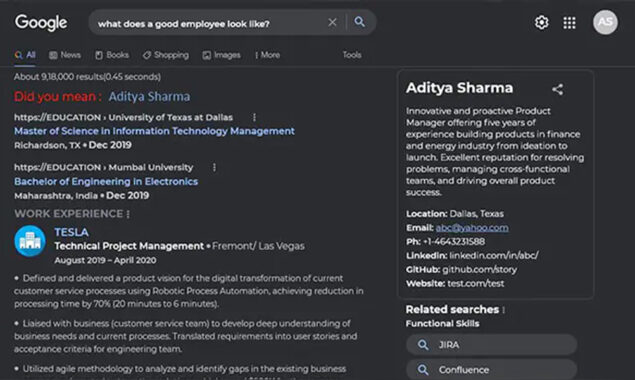Click the abc@yahoo.com email link

(472, 228)
